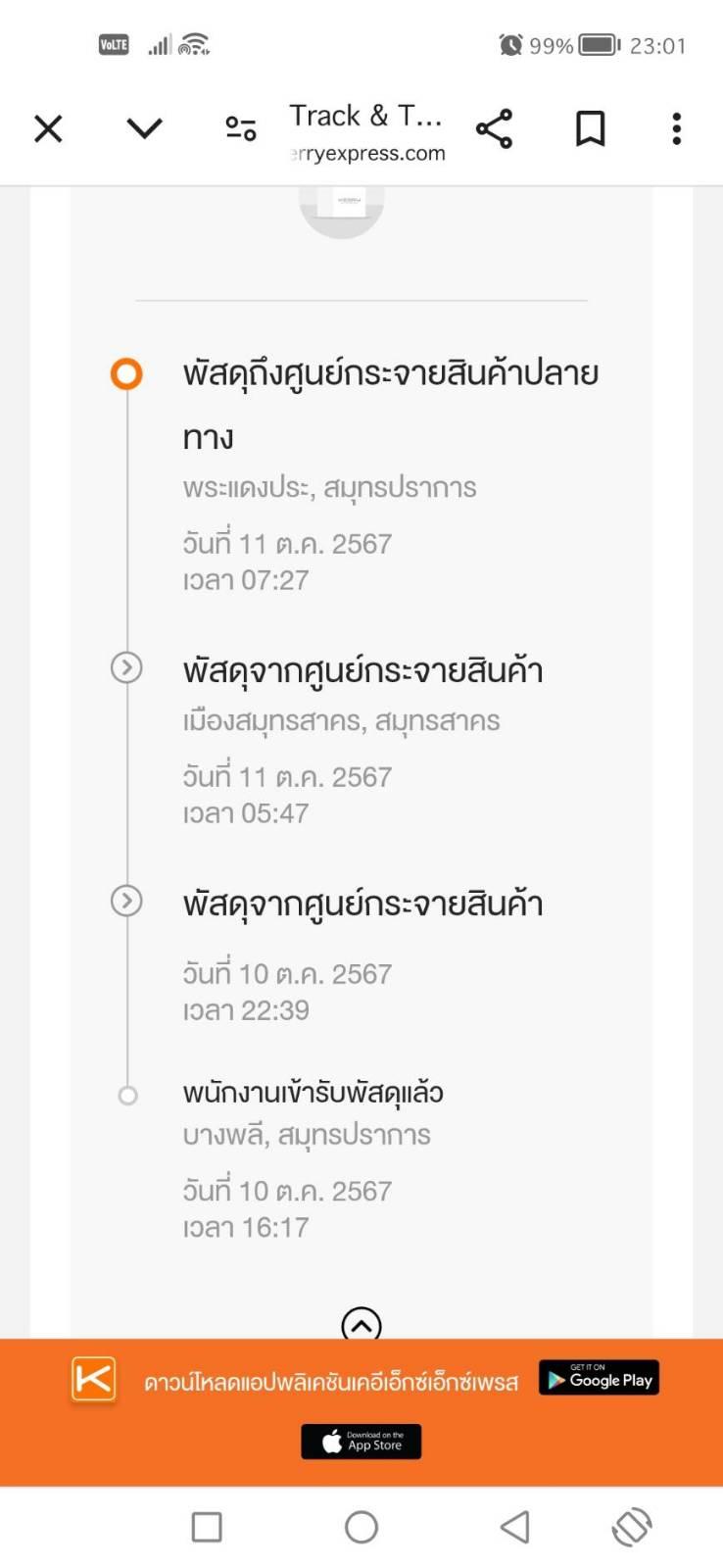Select the orange current status marker
This screenshot has height=1568, width=723.
coord(126,373)
